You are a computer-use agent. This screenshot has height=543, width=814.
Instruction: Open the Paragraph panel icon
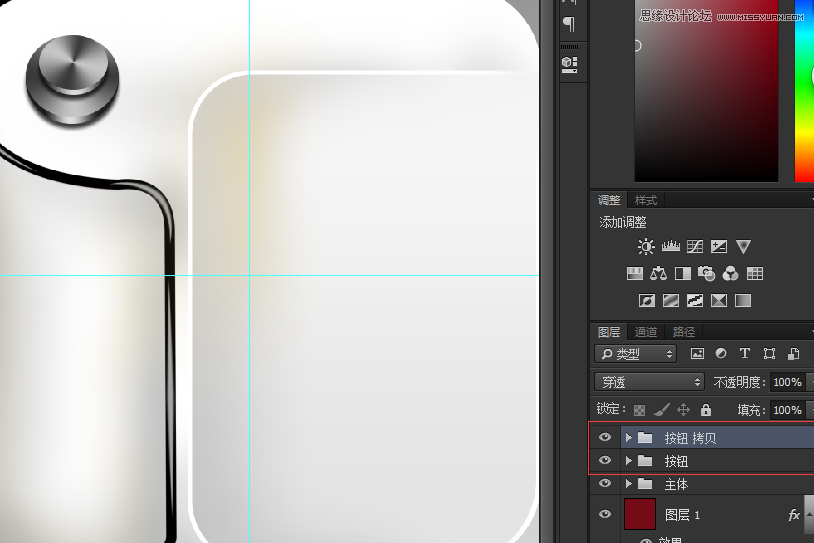tap(569, 24)
